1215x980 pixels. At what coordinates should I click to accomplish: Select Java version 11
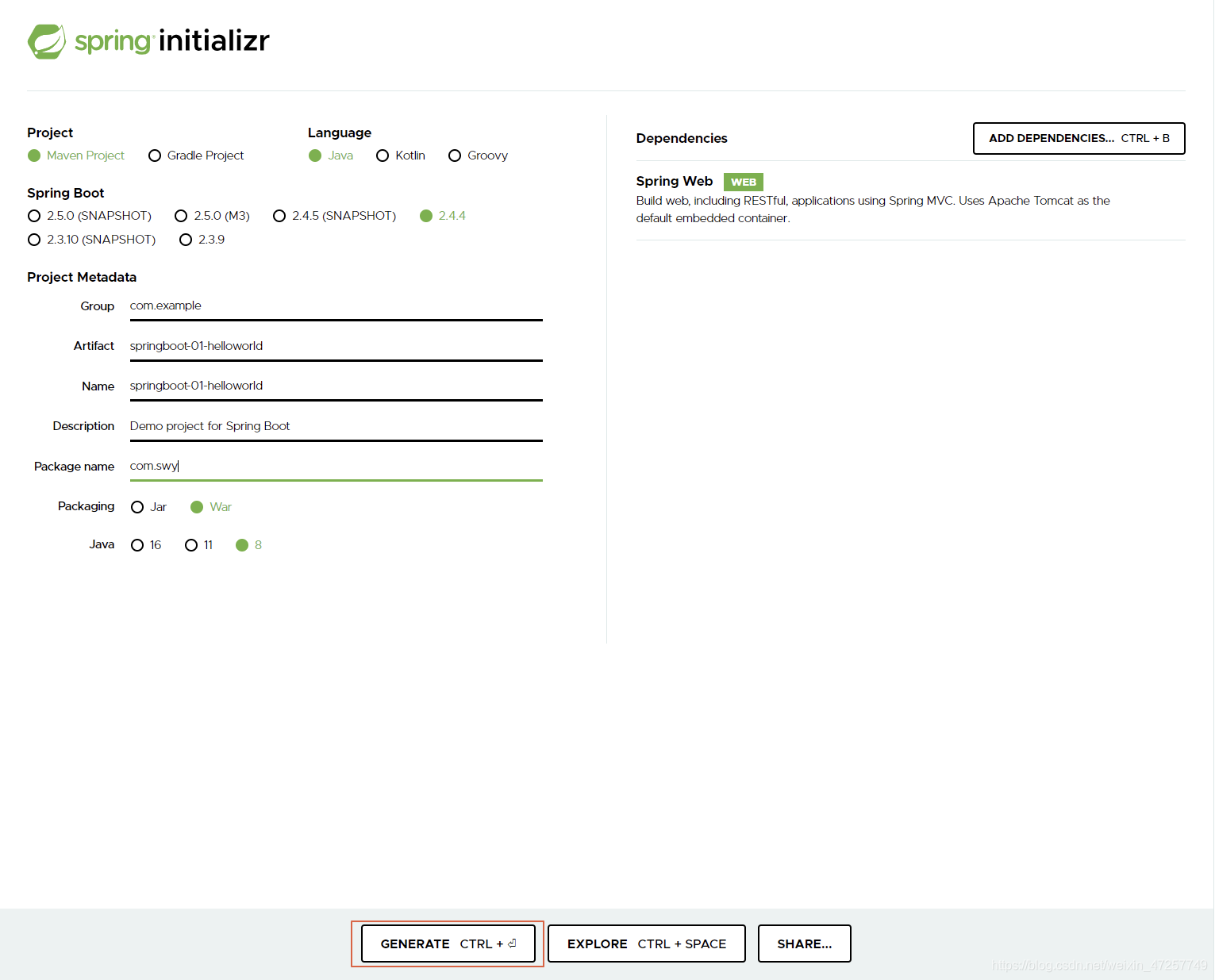(199, 545)
